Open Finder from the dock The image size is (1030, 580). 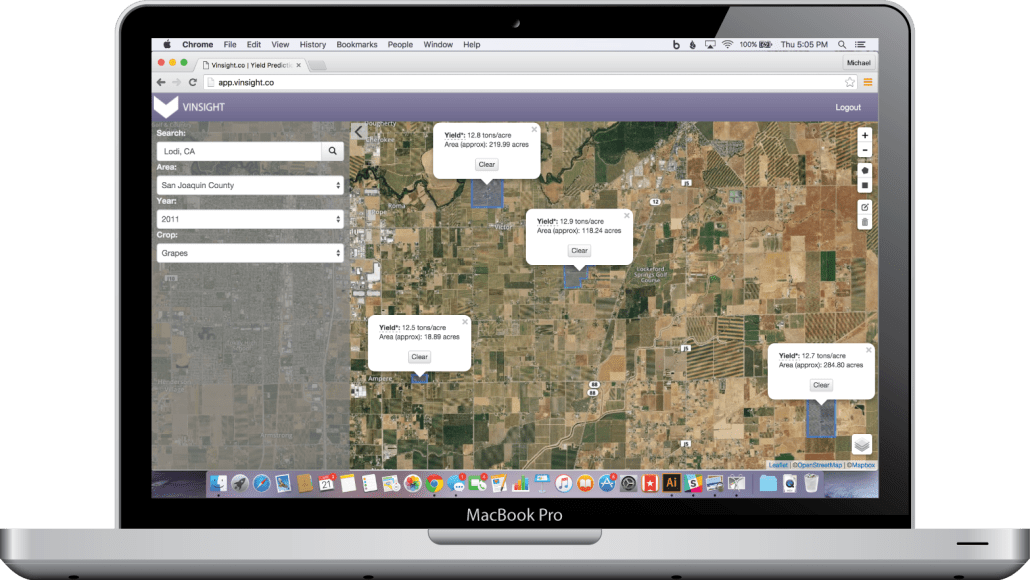[x=218, y=483]
